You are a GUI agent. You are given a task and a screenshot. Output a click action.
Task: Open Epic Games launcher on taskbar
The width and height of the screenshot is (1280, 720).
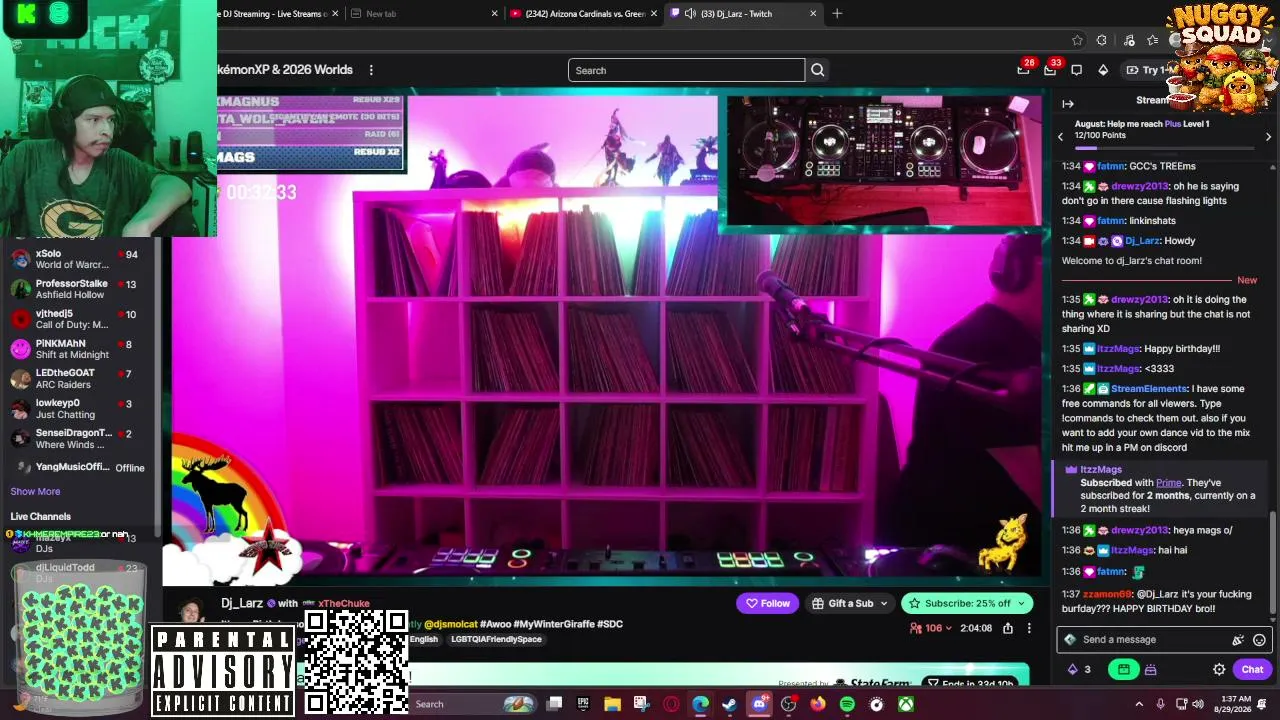click(583, 704)
